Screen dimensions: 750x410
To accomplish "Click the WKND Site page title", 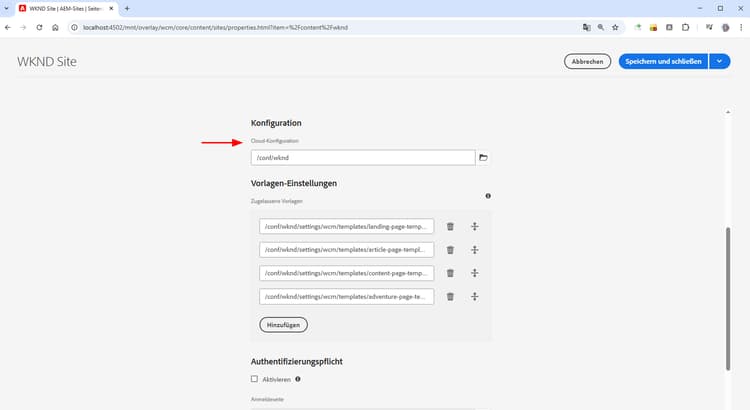I will click(47, 62).
